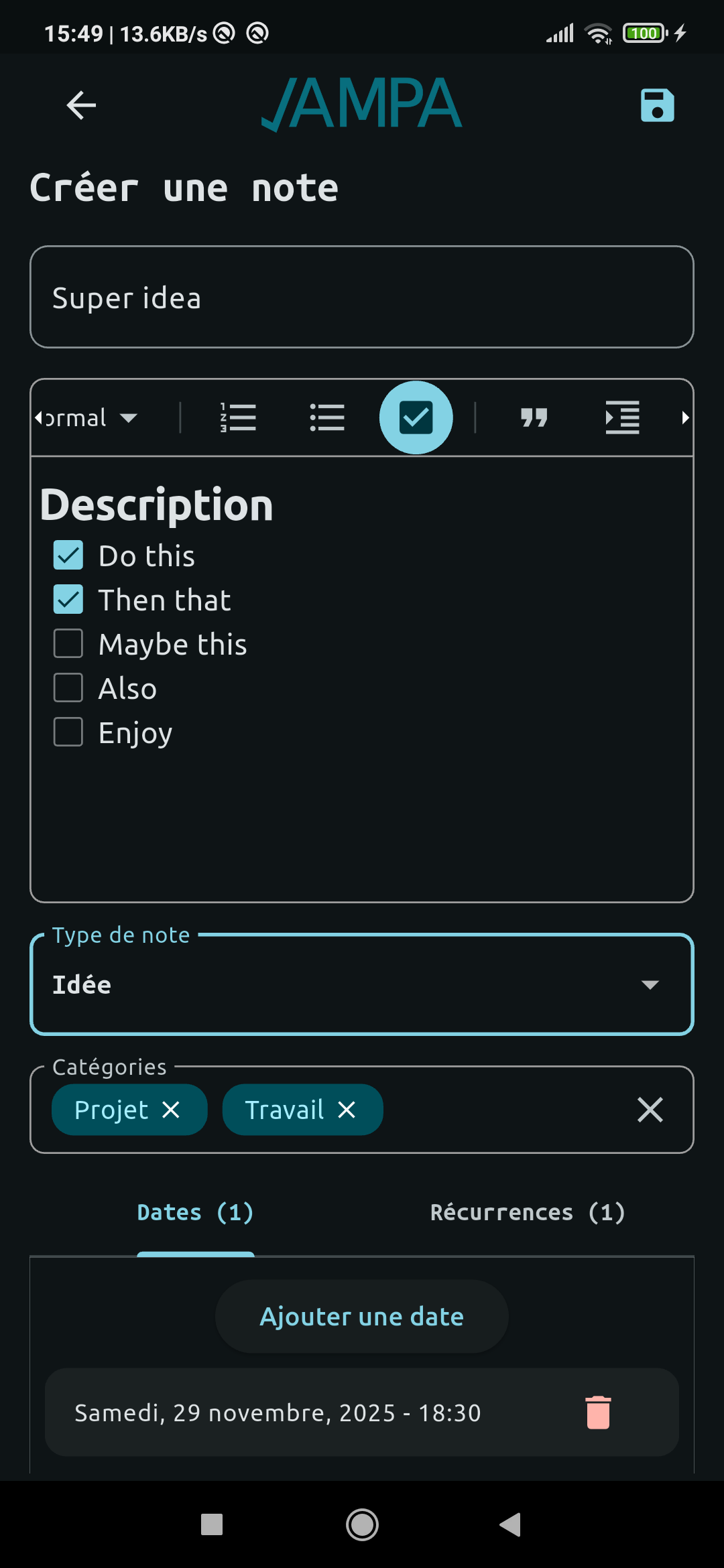Select the Dates tab
The height and width of the screenshot is (1568, 724).
click(195, 1212)
